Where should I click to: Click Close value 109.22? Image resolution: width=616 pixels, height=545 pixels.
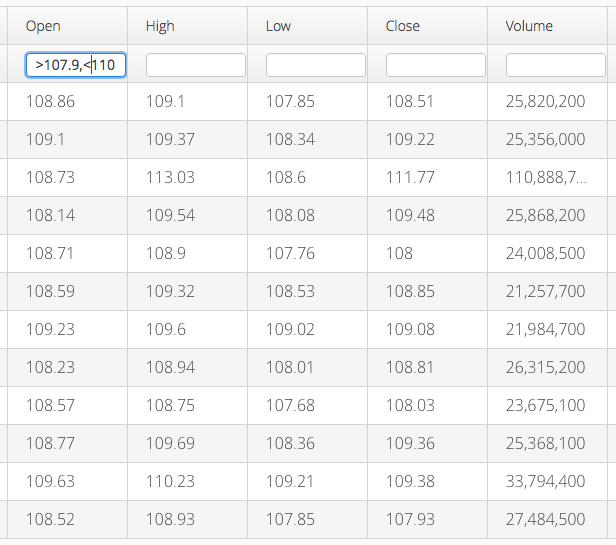410,139
